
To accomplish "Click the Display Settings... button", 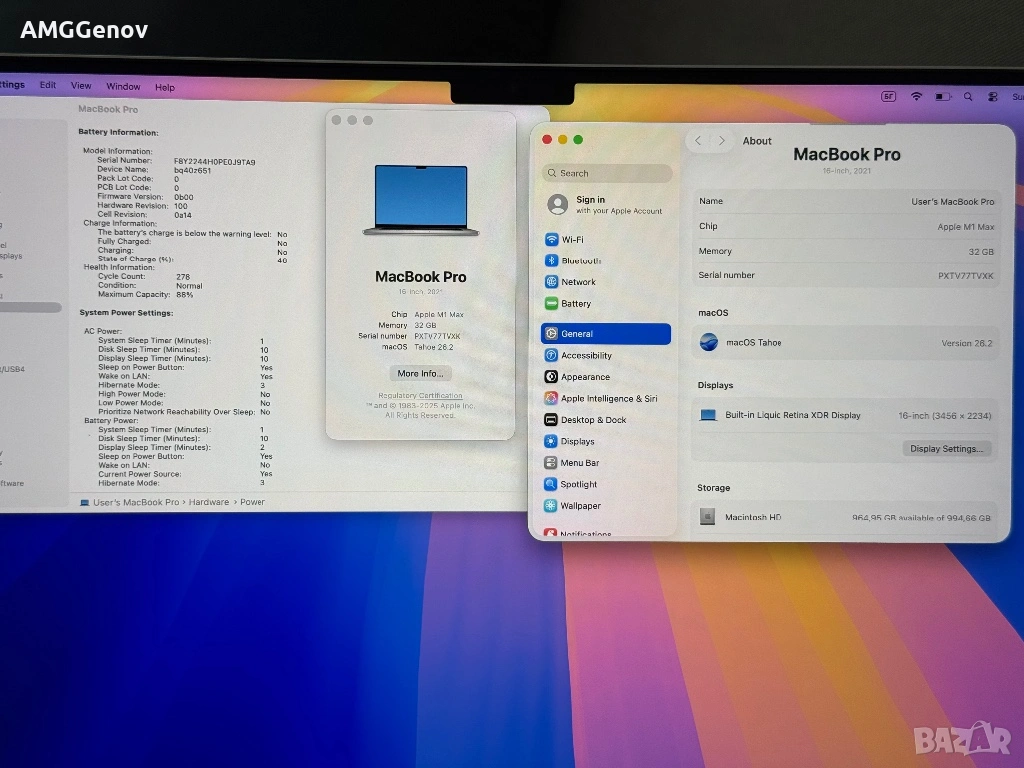I will tap(946, 449).
